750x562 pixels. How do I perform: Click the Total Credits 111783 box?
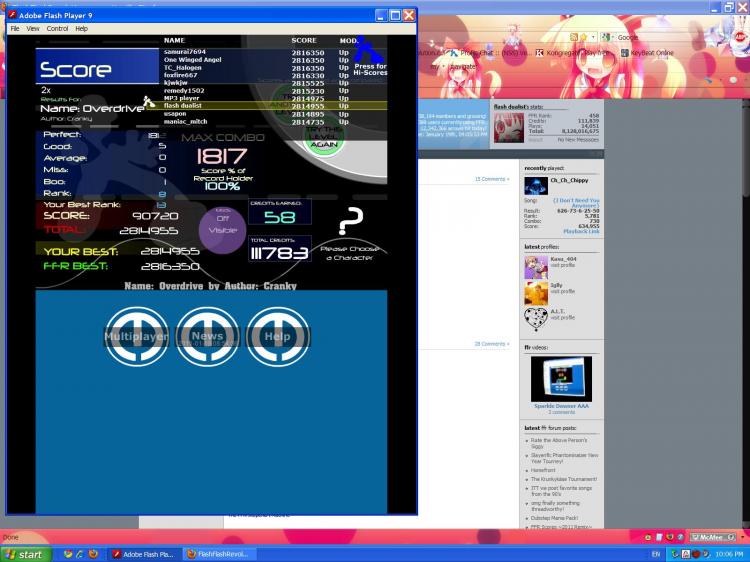(280, 249)
